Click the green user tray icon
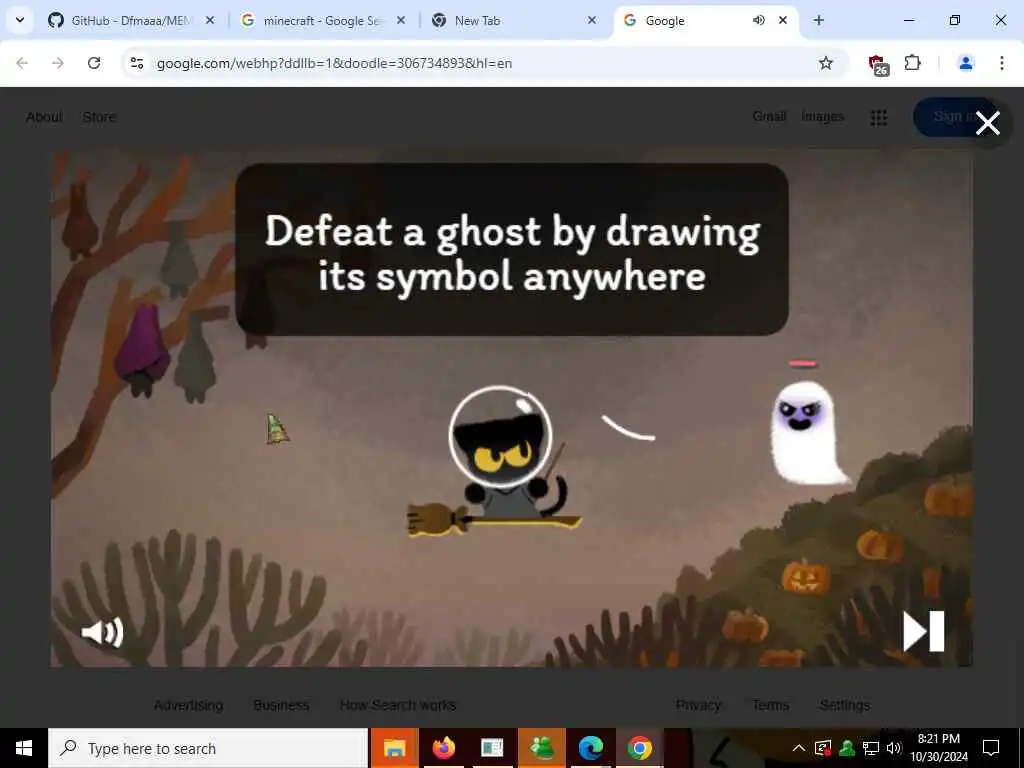1024x768 pixels. point(847,748)
